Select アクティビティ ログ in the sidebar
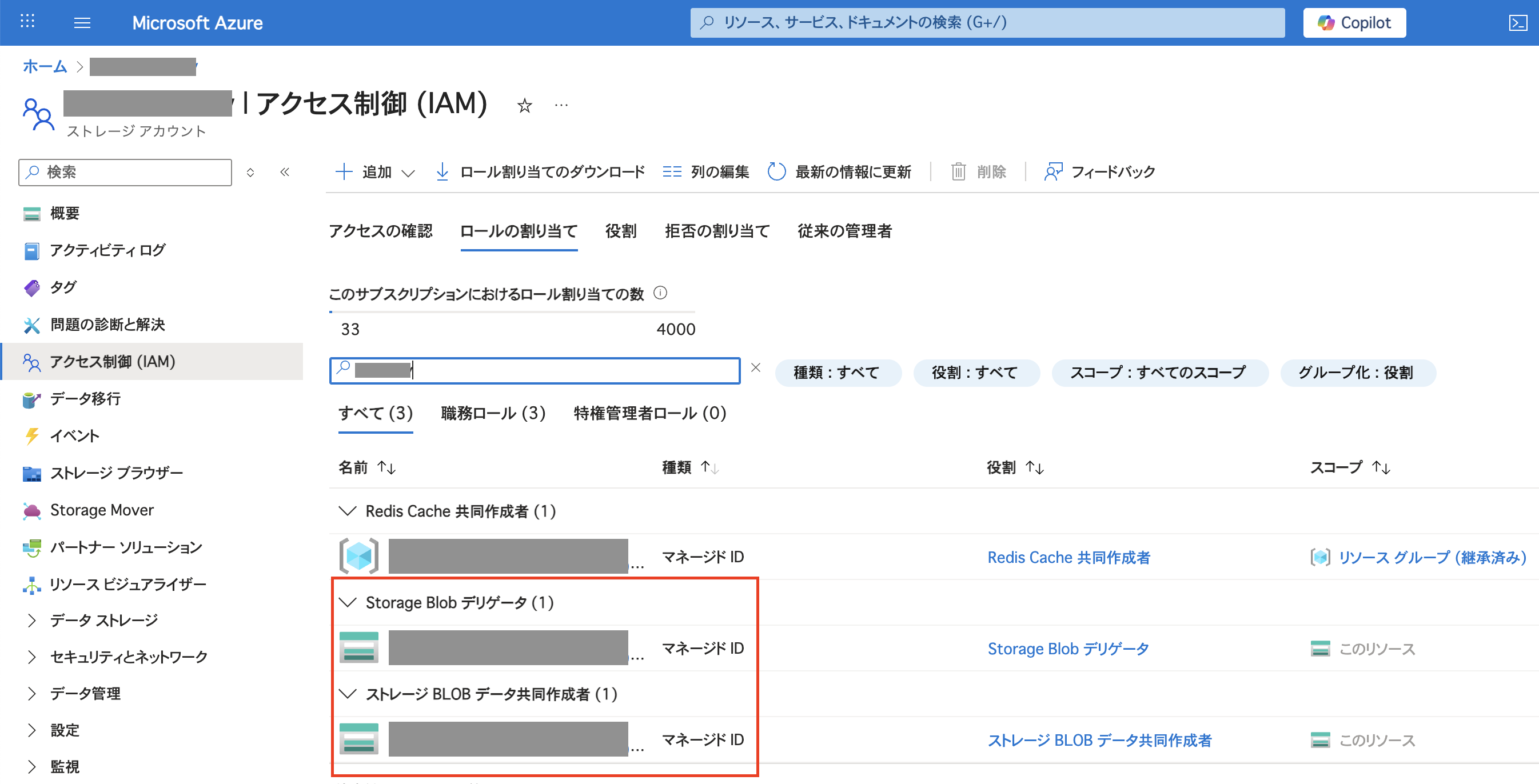 click(x=107, y=250)
